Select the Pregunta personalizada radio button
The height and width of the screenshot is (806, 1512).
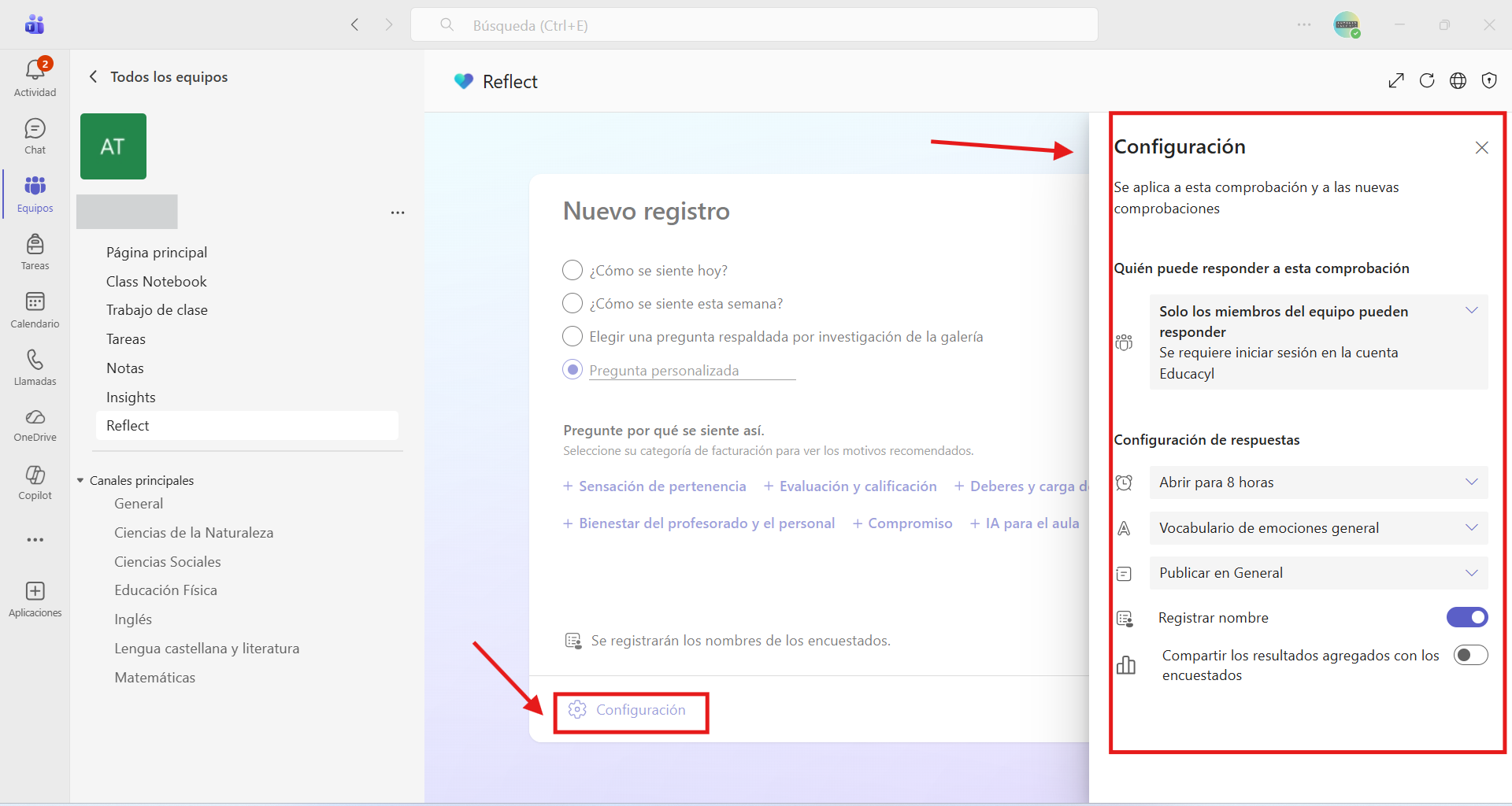pyautogui.click(x=573, y=369)
